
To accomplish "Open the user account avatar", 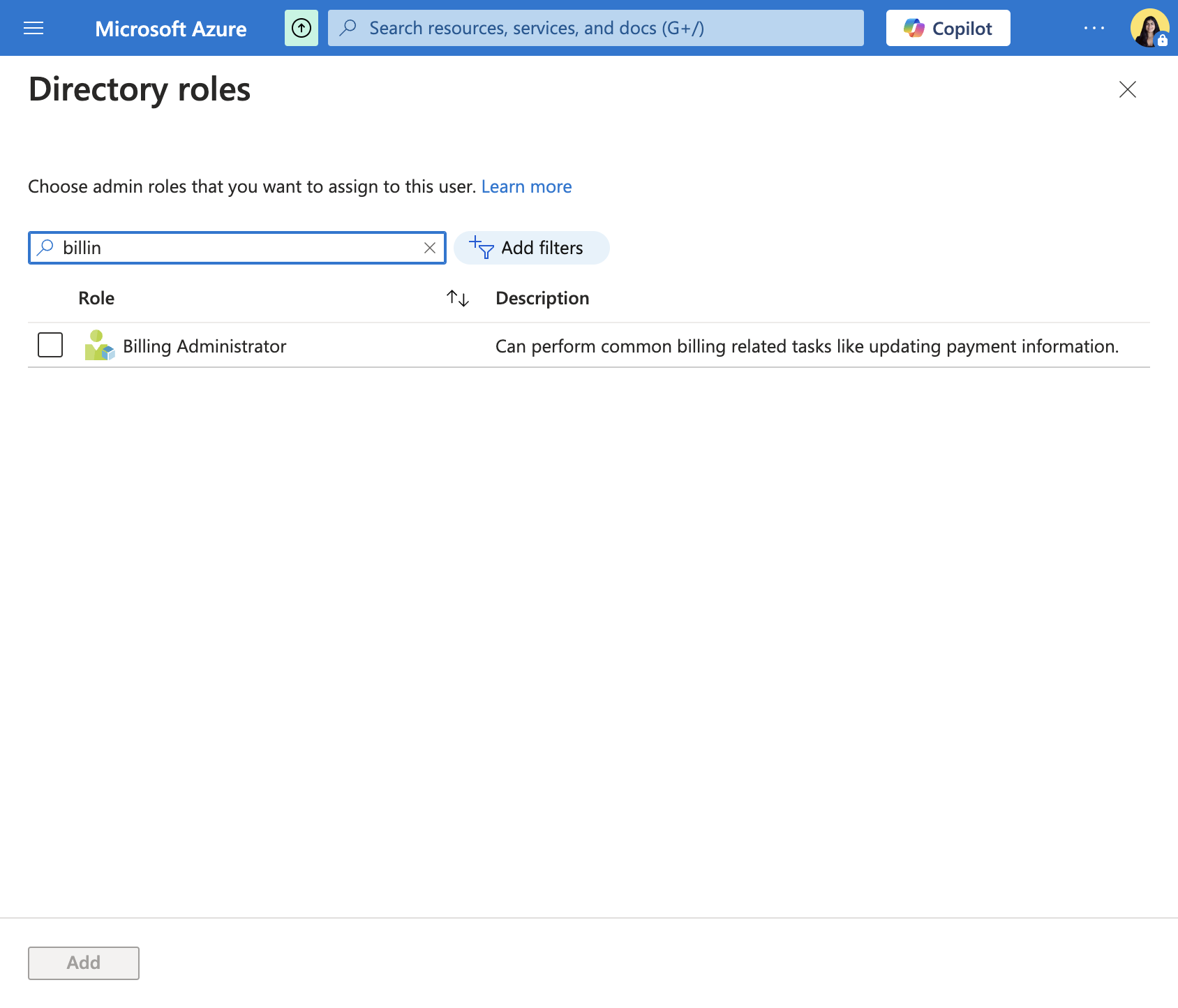I will tap(1149, 28).
